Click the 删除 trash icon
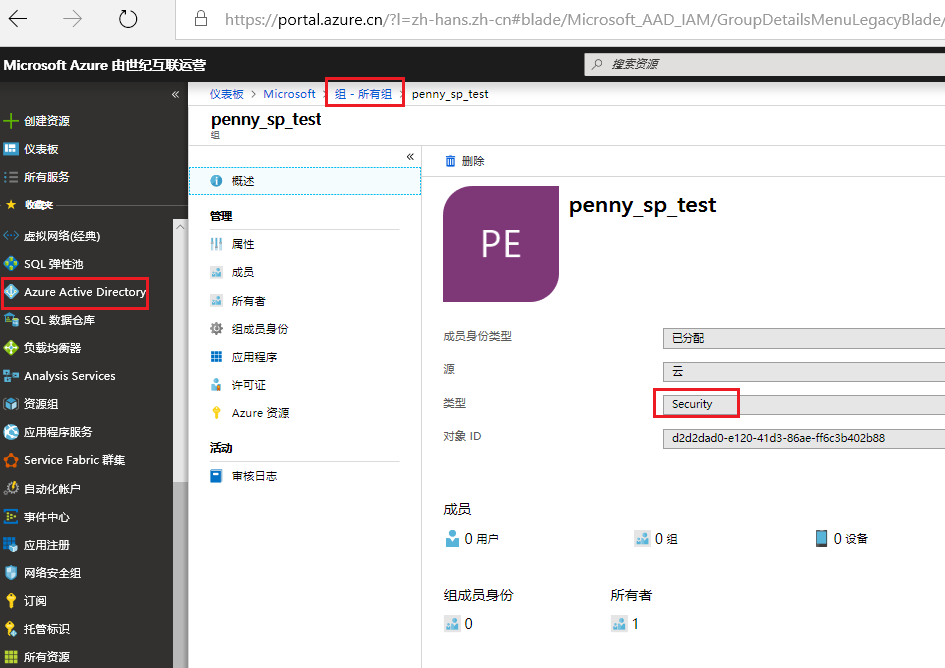This screenshot has width=945, height=668. (450, 161)
